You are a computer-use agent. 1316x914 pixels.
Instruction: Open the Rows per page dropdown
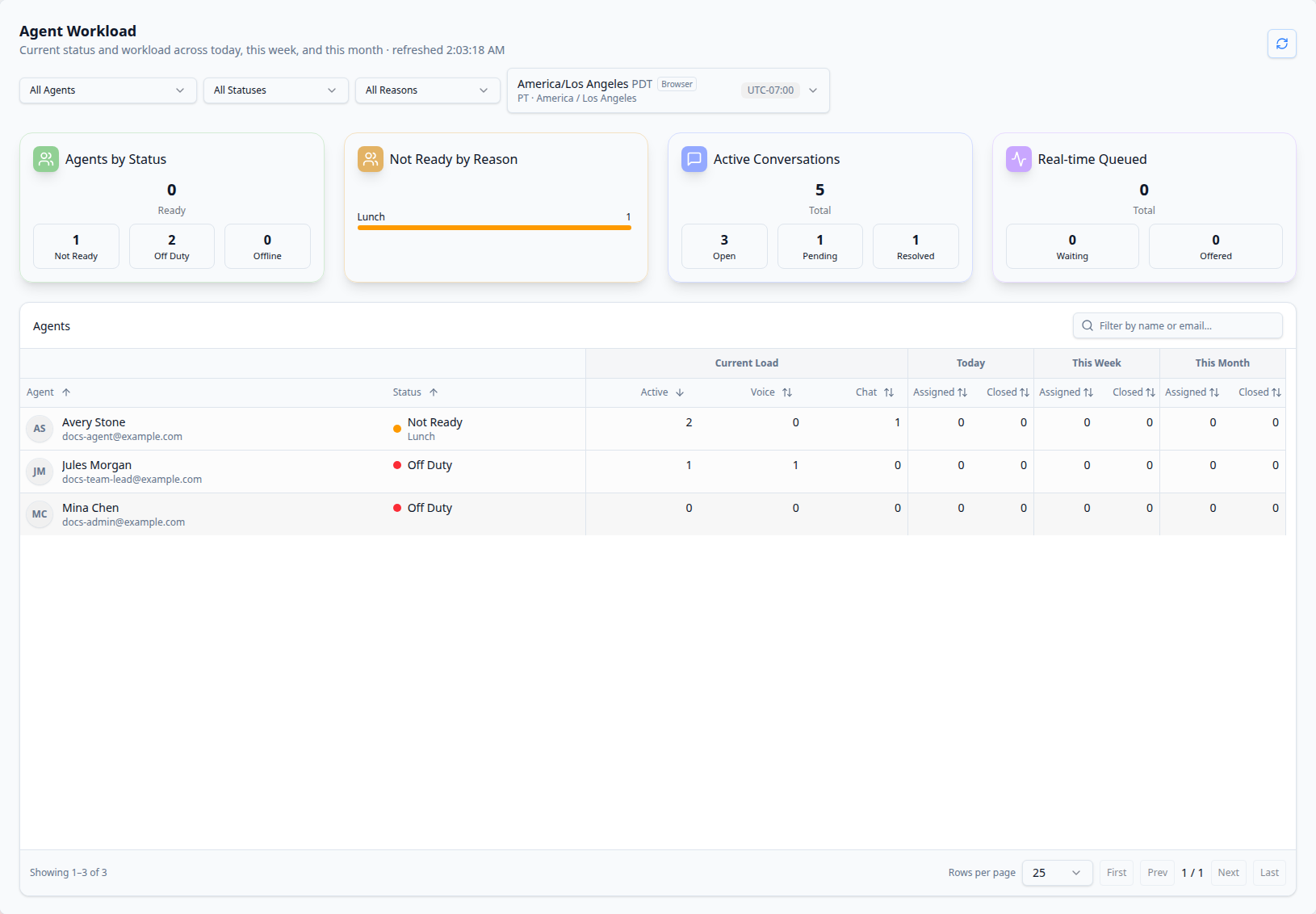1058,873
